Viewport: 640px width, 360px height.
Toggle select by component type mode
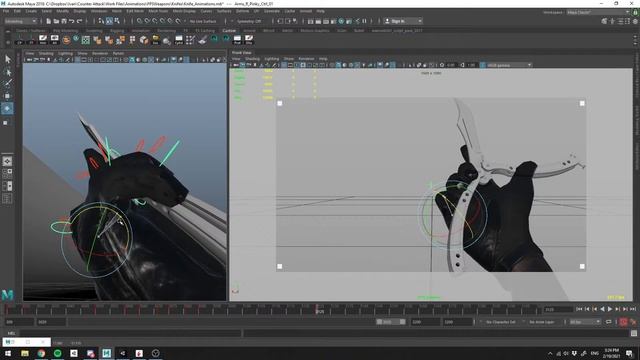pyautogui.click(x=117, y=21)
